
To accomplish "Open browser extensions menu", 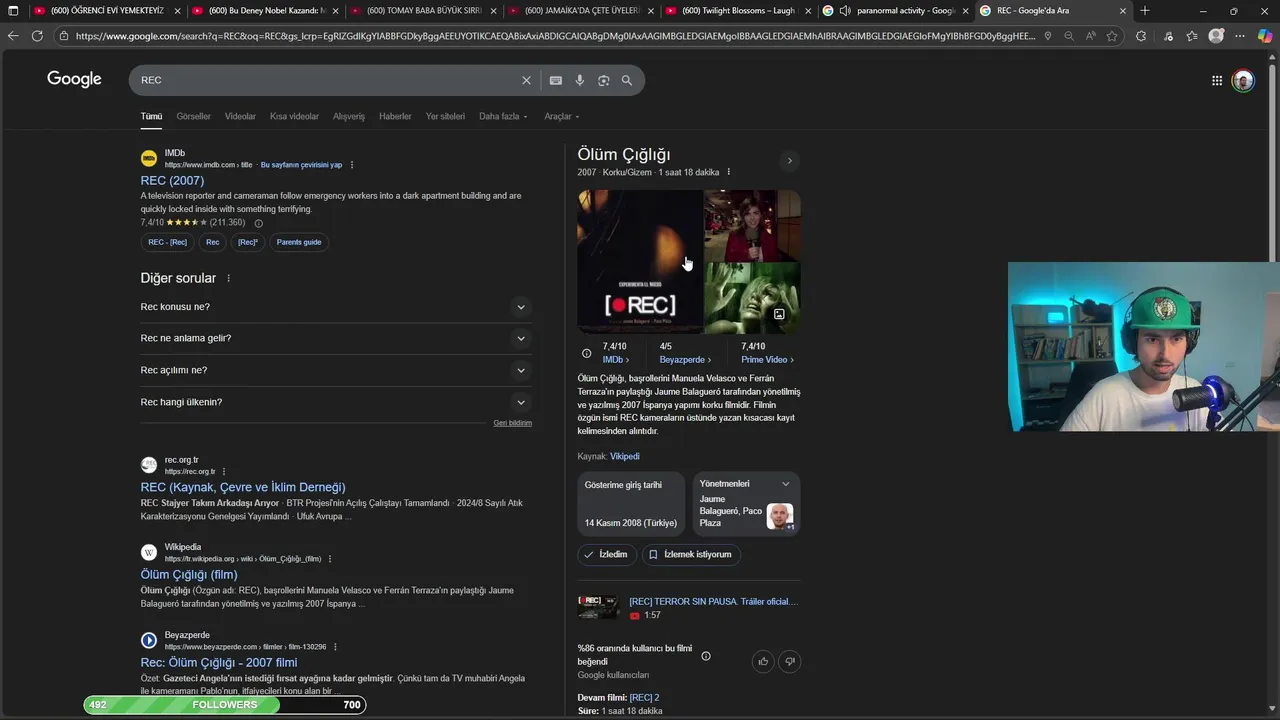I will coord(1141,36).
